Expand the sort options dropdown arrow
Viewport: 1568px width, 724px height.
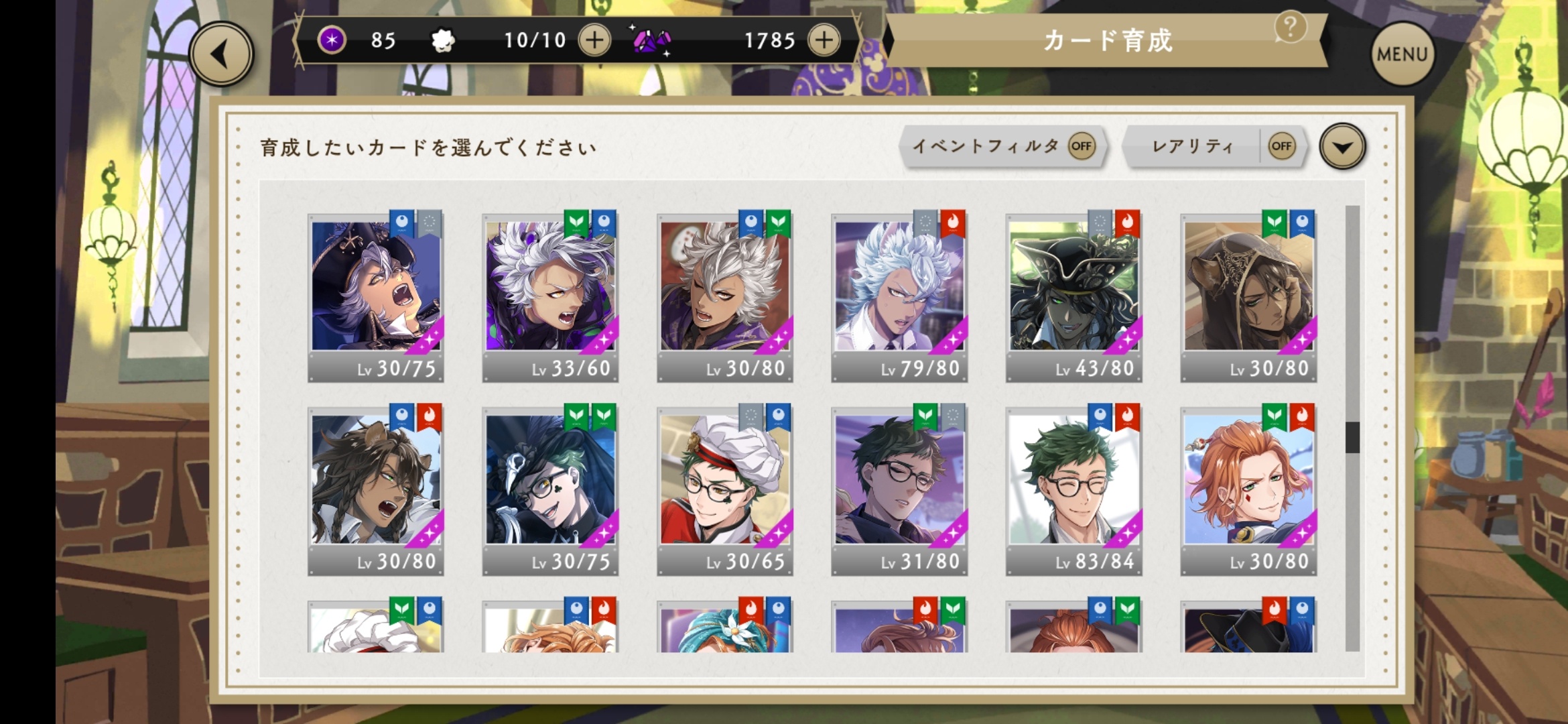pos(1342,146)
